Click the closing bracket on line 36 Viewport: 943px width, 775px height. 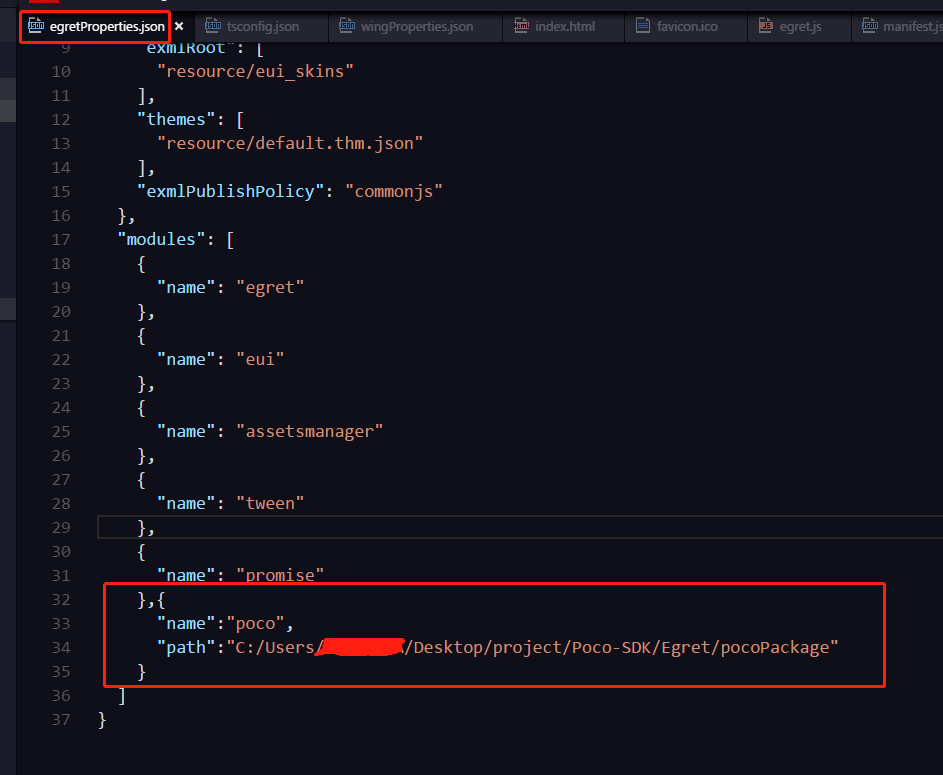pos(122,696)
